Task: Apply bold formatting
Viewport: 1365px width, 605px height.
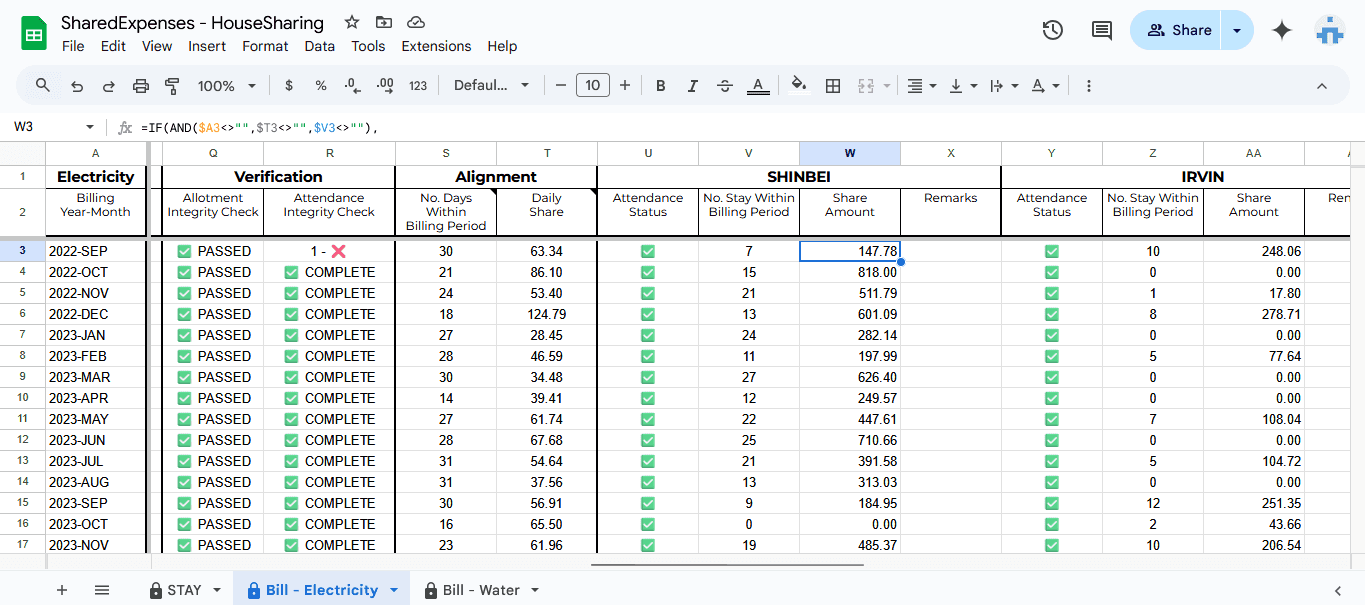Action: 660,86
